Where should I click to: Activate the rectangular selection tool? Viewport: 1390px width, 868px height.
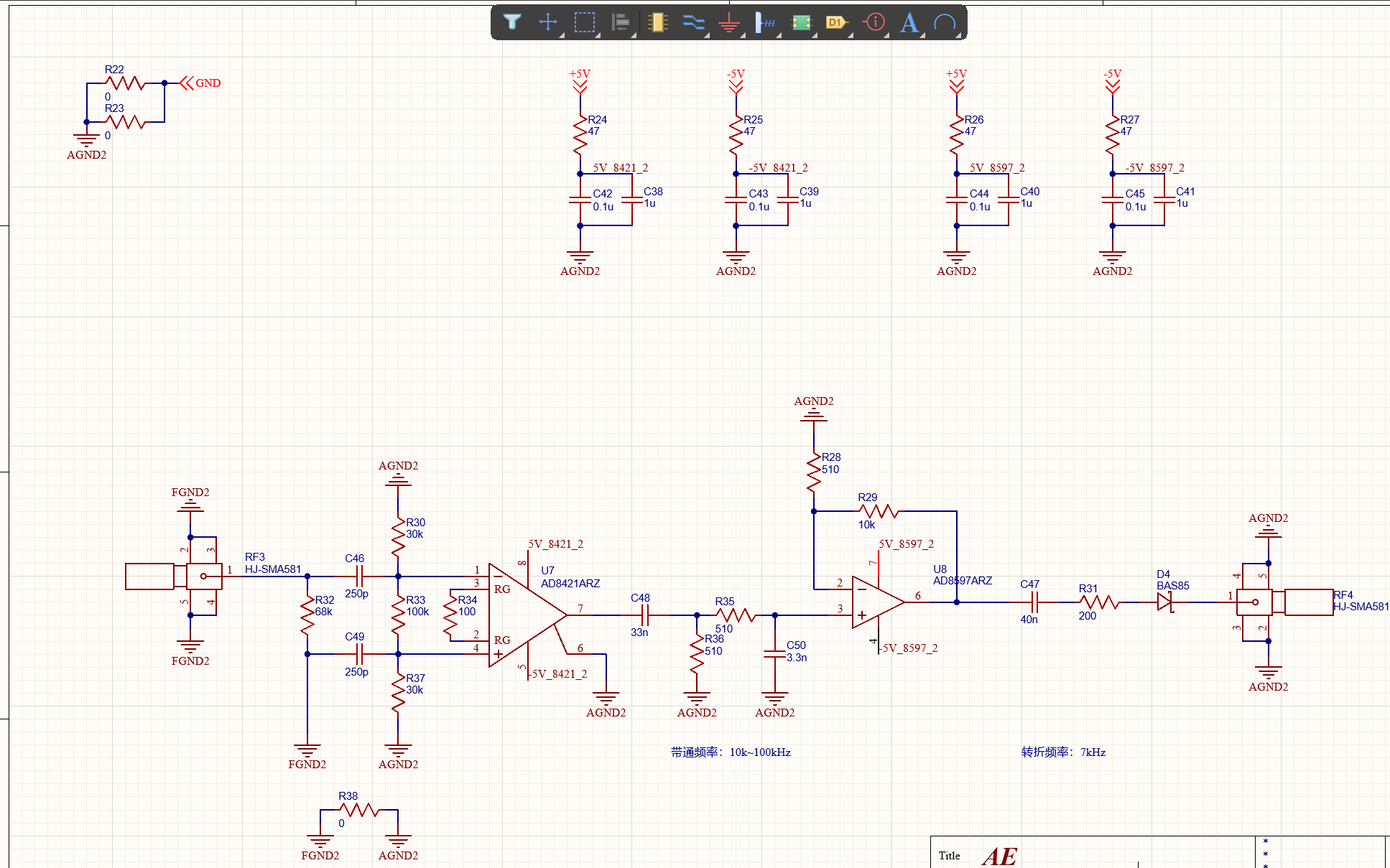click(x=585, y=22)
